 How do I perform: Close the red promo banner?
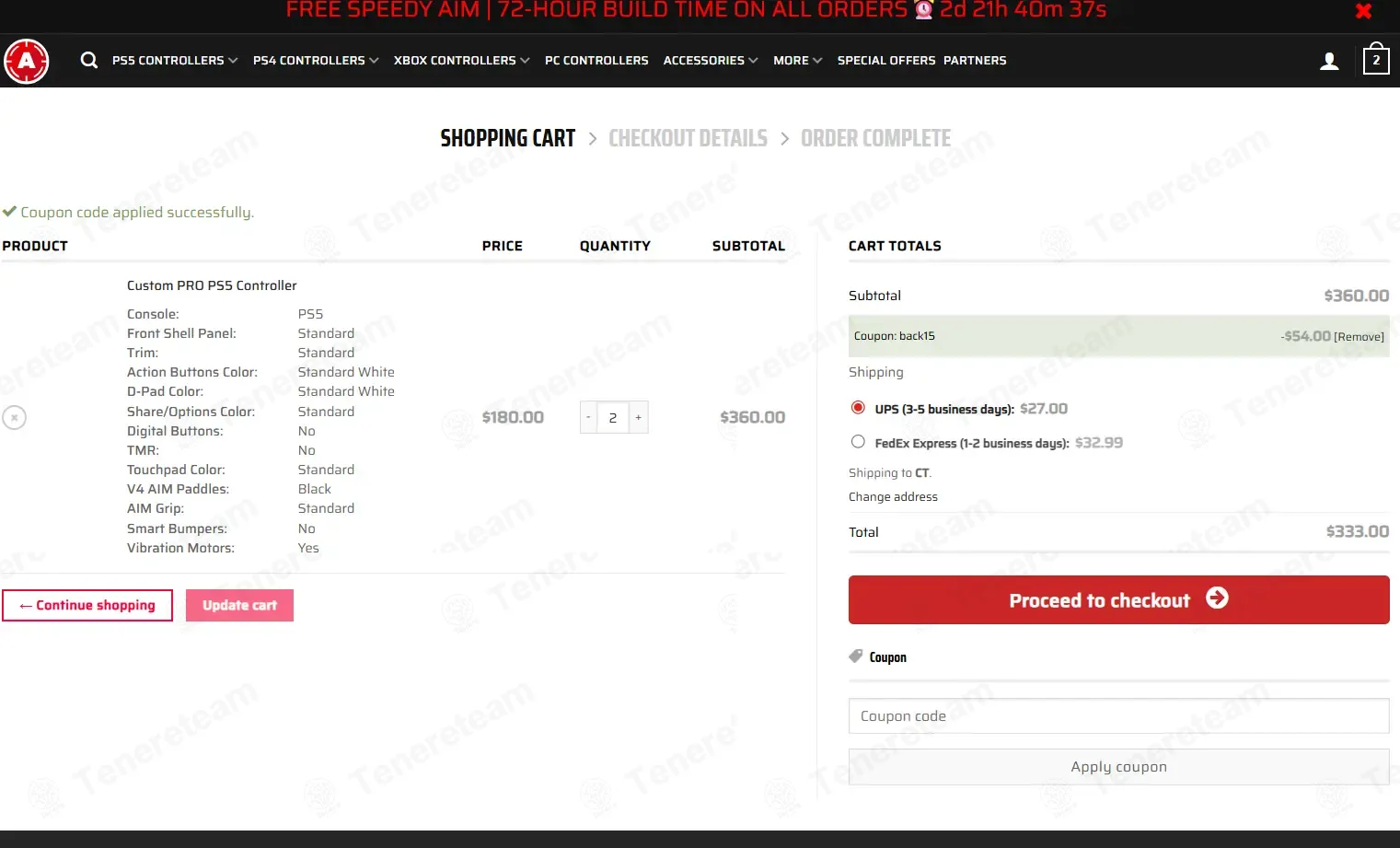pos(1363,11)
